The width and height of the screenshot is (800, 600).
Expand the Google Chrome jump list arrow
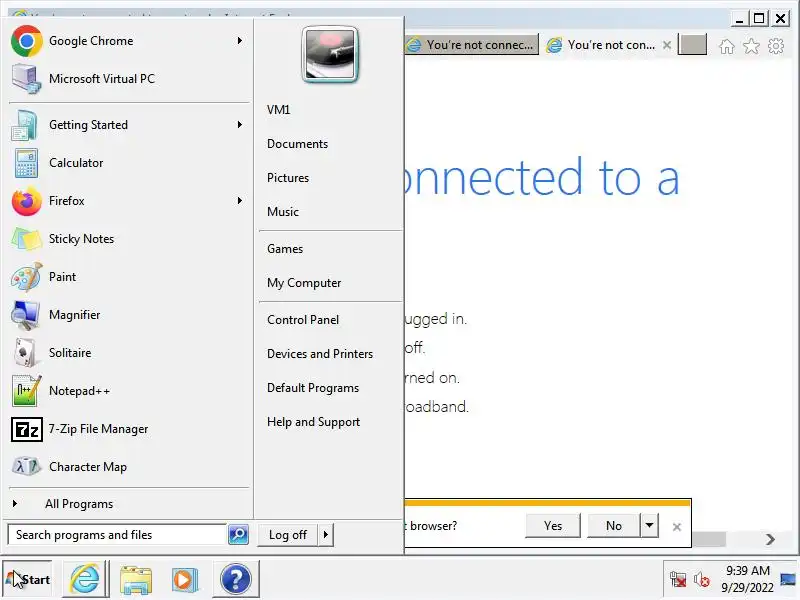click(240, 41)
